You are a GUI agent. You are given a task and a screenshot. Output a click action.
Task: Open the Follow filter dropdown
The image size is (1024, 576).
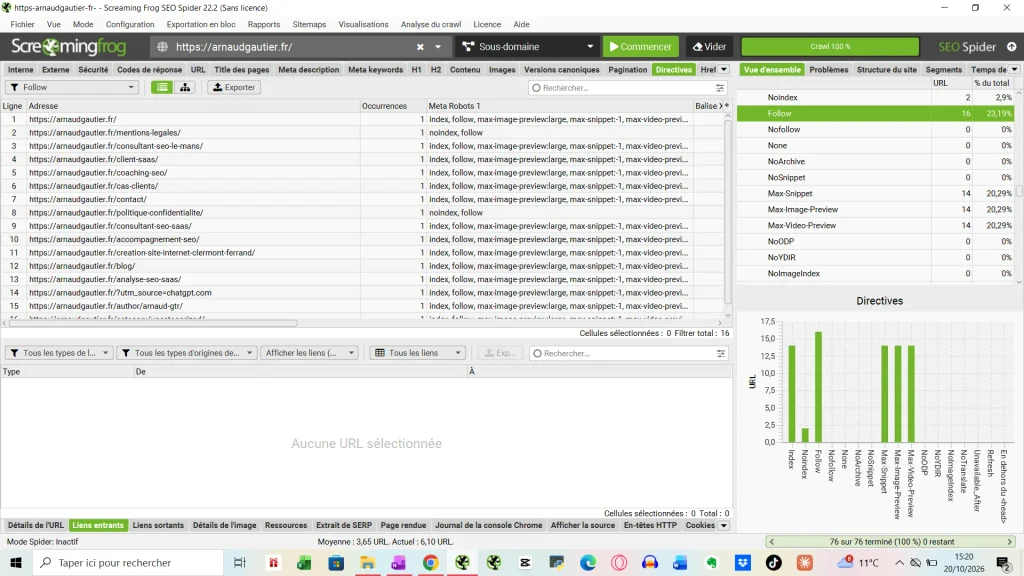[72, 88]
